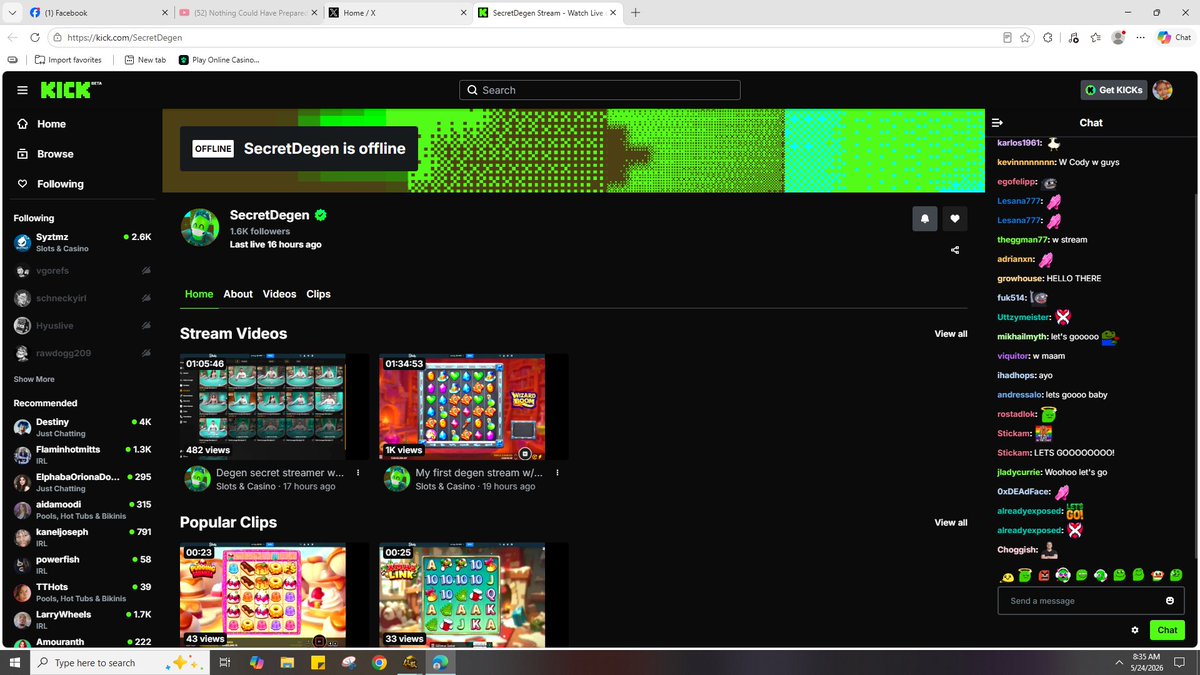This screenshot has height=675, width=1200.
Task: Open a new browser tab with plus
Action: coord(635,13)
